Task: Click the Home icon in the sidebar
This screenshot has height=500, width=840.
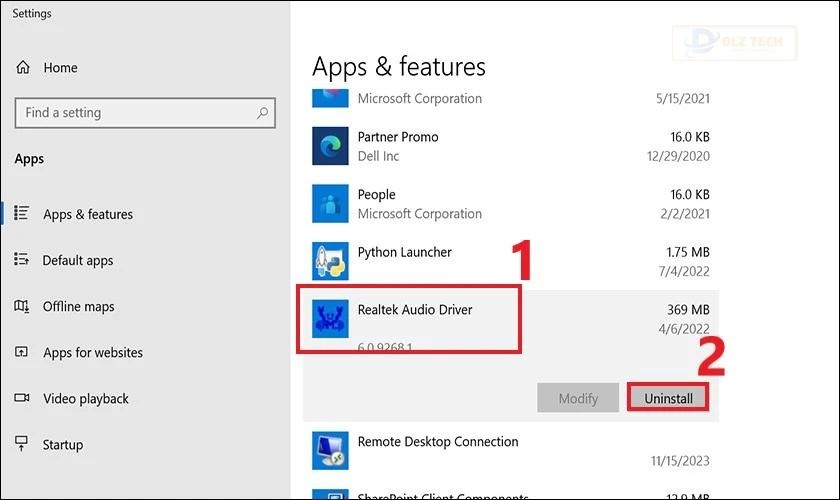Action: pos(23,68)
